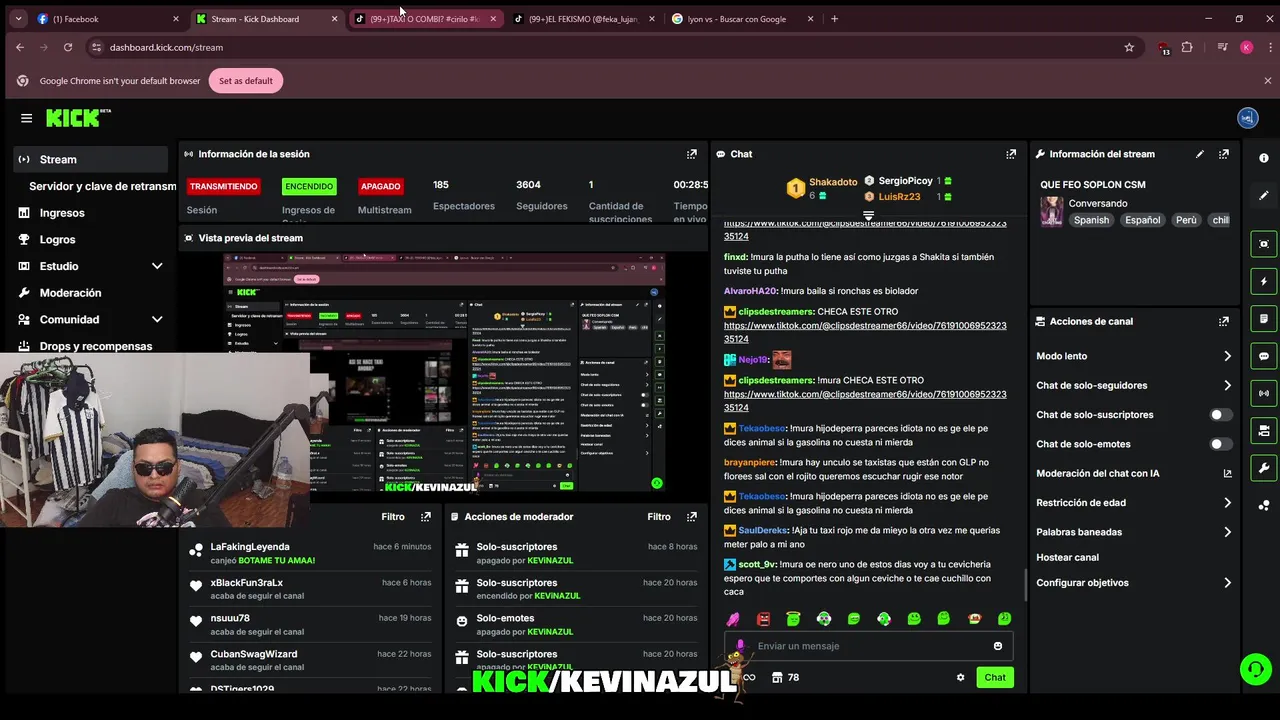The image size is (1280, 720).
Task: Expand Palabras baneadas options
Action: (1227, 532)
